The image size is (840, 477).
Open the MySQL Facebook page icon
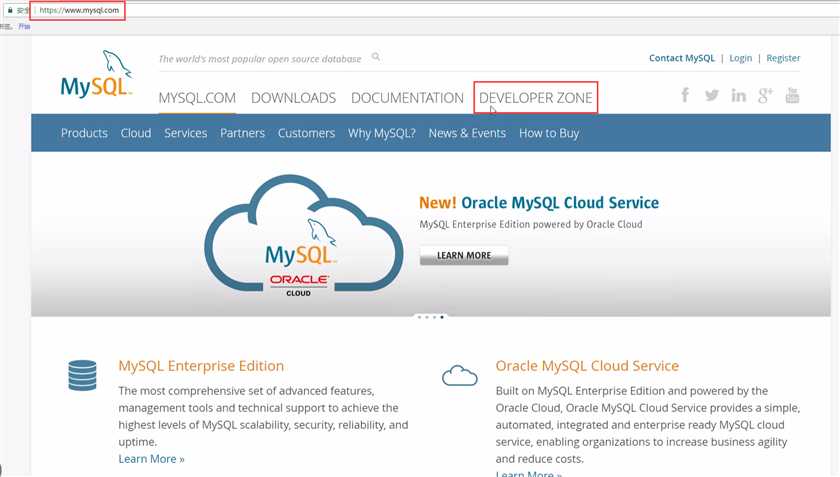click(685, 95)
